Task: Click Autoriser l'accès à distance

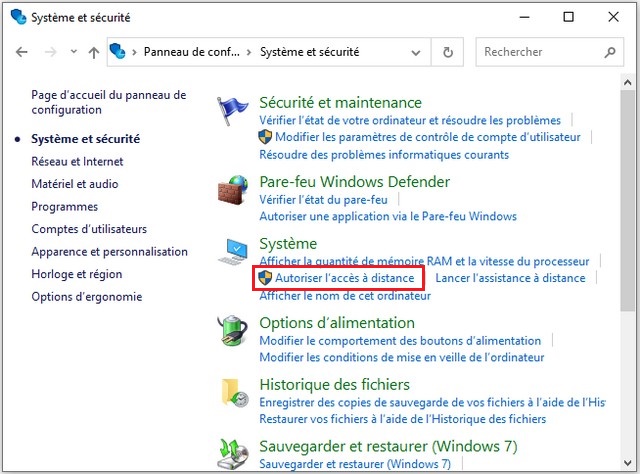Action: point(344,278)
